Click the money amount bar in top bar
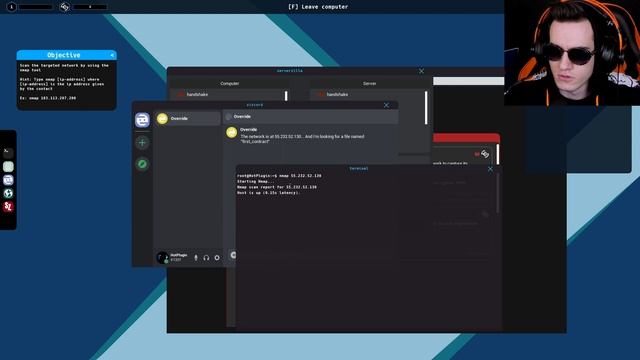640x360 pixels. [90, 7]
